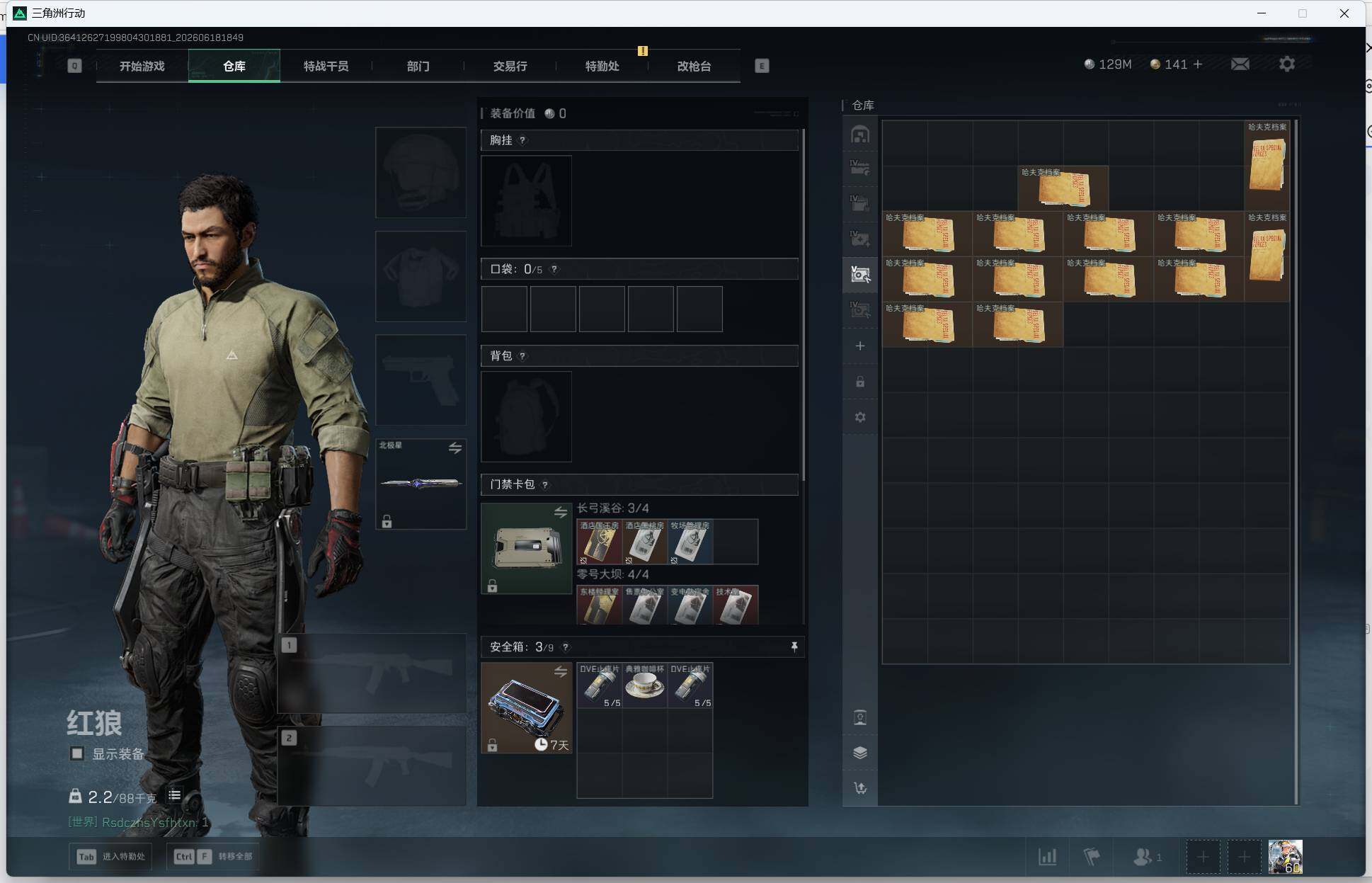Click the 转移全部 button
The height and width of the screenshot is (883, 1372).
pos(212,856)
